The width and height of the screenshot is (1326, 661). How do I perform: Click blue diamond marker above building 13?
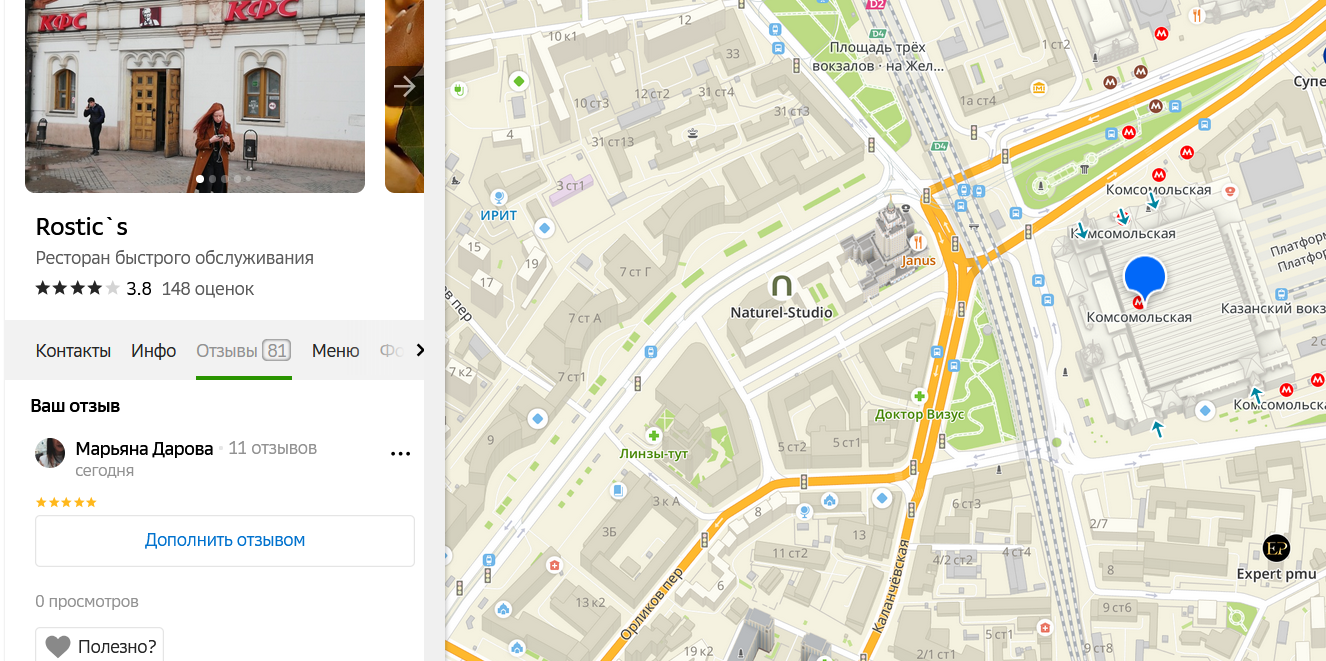pyautogui.click(x=881, y=497)
